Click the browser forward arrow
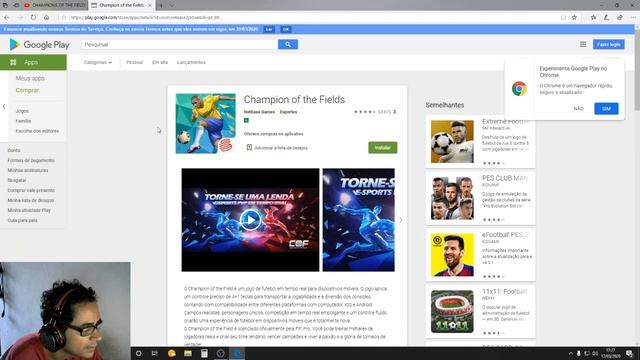The image size is (640, 360). [20, 18]
